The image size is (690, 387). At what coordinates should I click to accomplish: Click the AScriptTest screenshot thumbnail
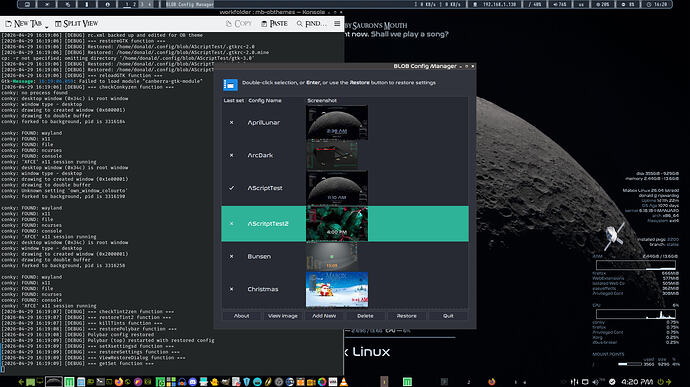pyautogui.click(x=337, y=188)
